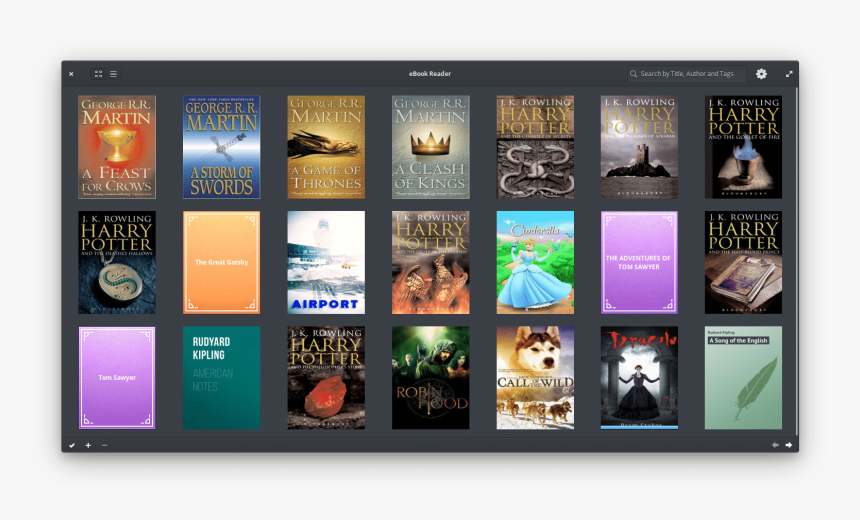Open Harry Potter Half-Blood Prince cover
The image size is (860, 520).
744,262
